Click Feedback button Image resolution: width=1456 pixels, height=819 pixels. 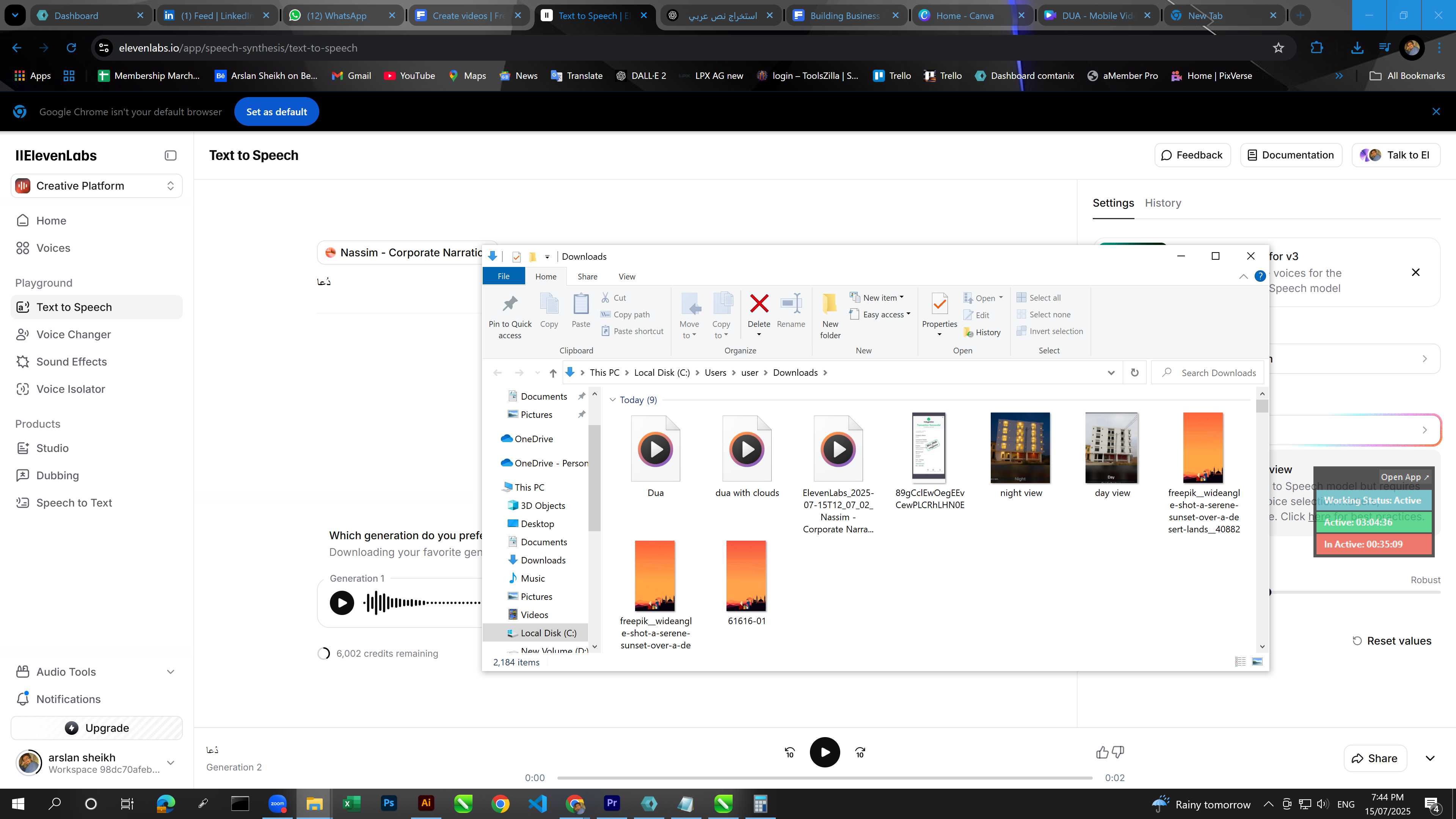pos(1192,155)
